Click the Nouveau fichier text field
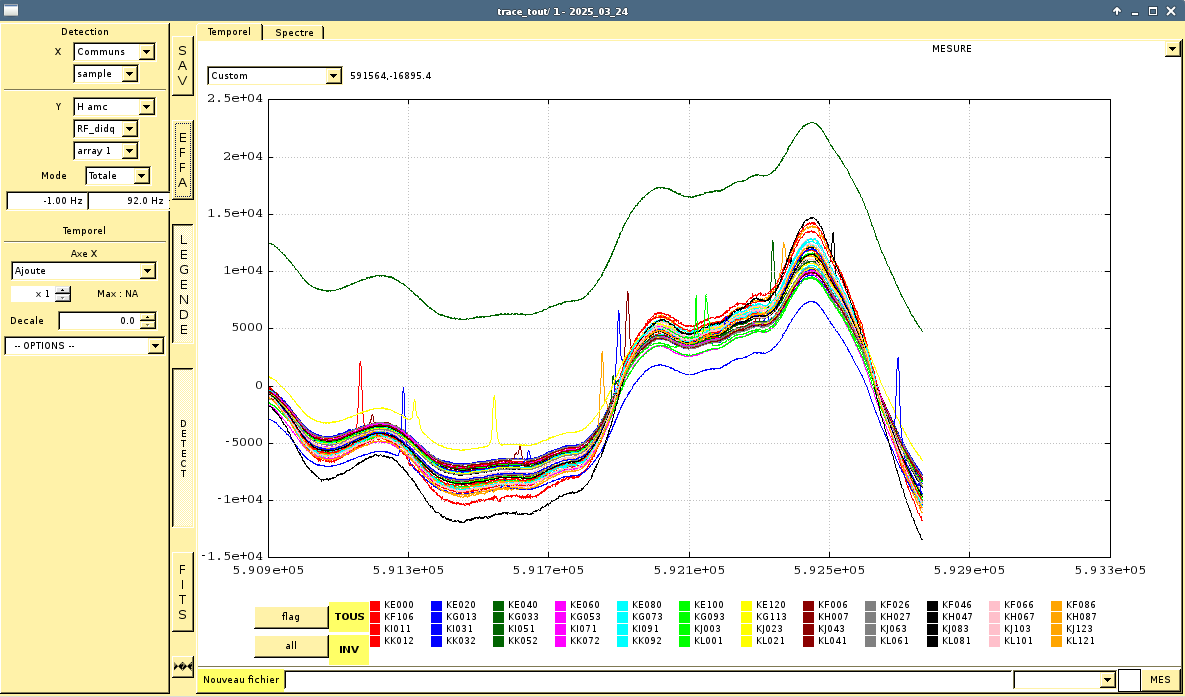1185x697 pixels. (648, 680)
